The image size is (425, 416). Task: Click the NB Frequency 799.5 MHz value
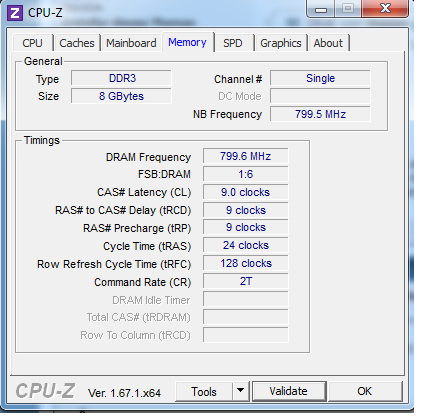click(320, 114)
